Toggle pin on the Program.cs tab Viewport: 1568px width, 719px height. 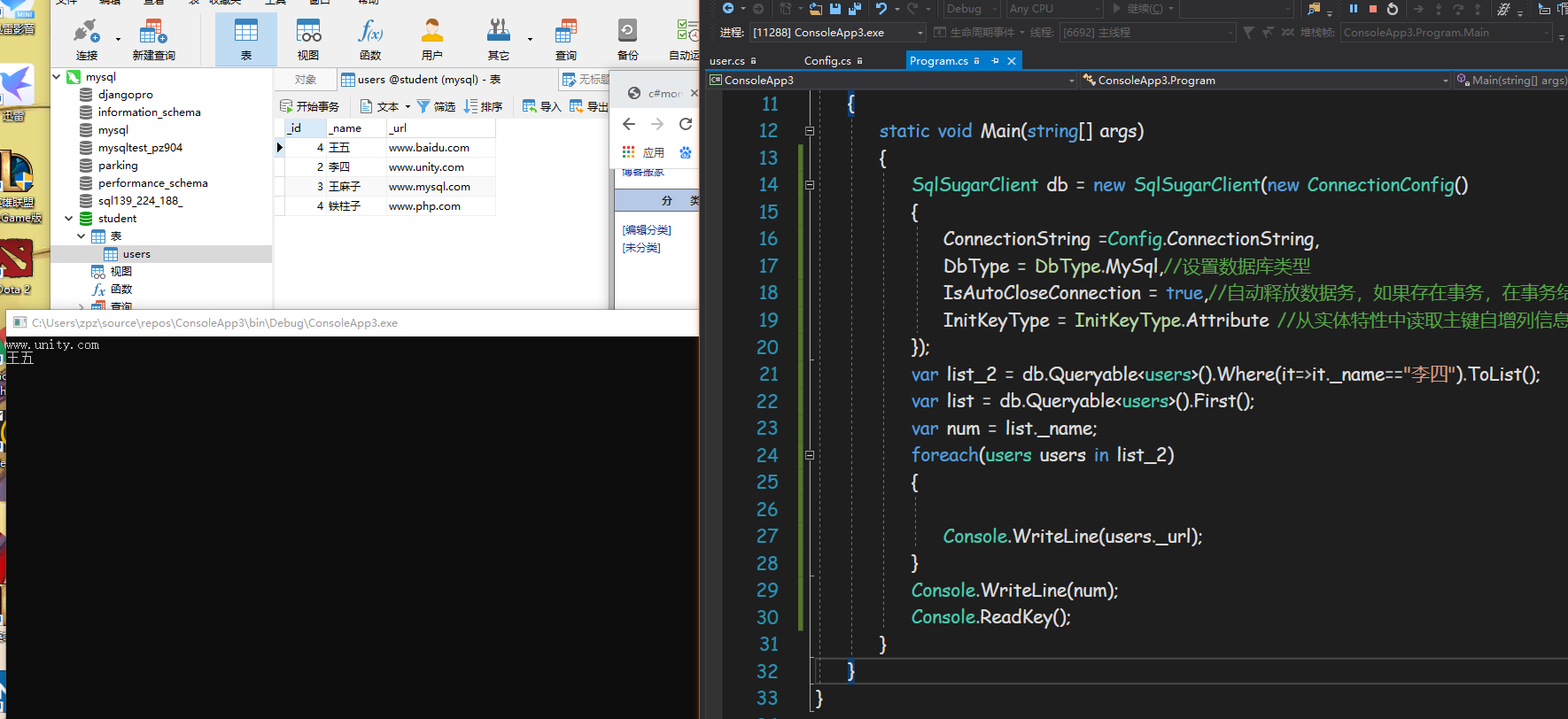pyautogui.click(x=995, y=60)
